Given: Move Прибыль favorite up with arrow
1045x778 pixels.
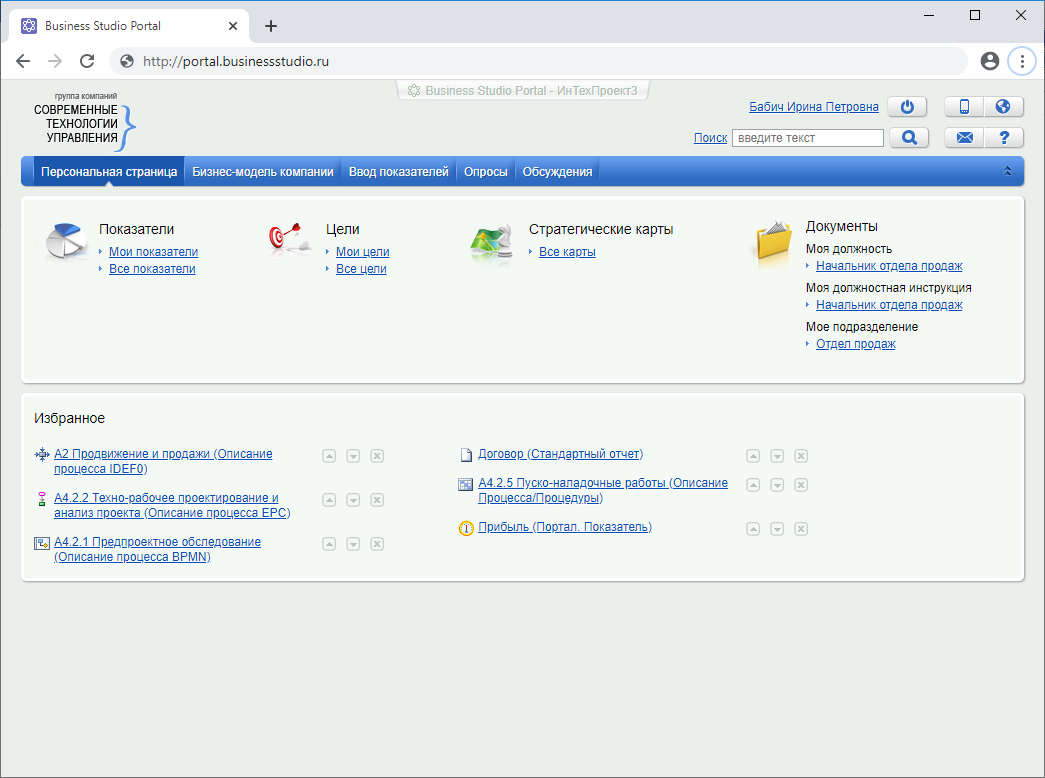Looking at the screenshot, I should (x=753, y=529).
